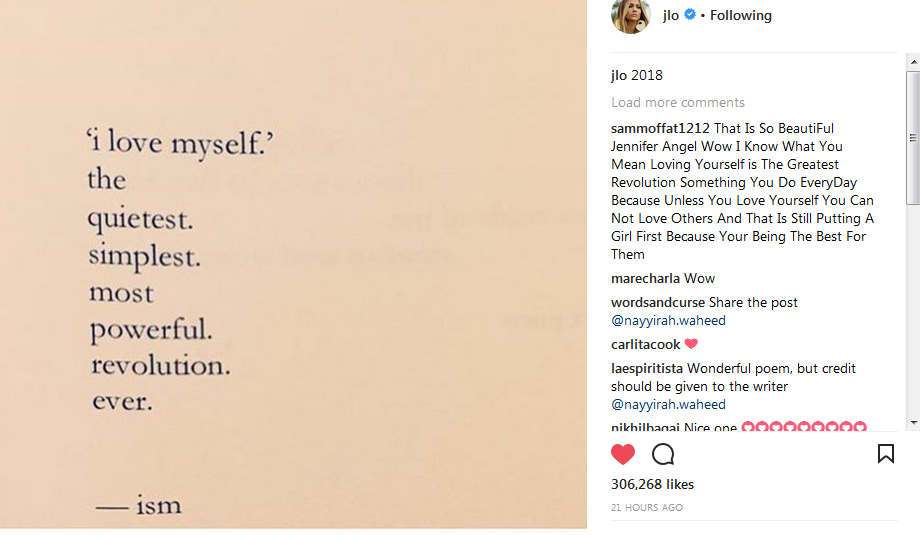Click the blue verified badge

[690, 15]
